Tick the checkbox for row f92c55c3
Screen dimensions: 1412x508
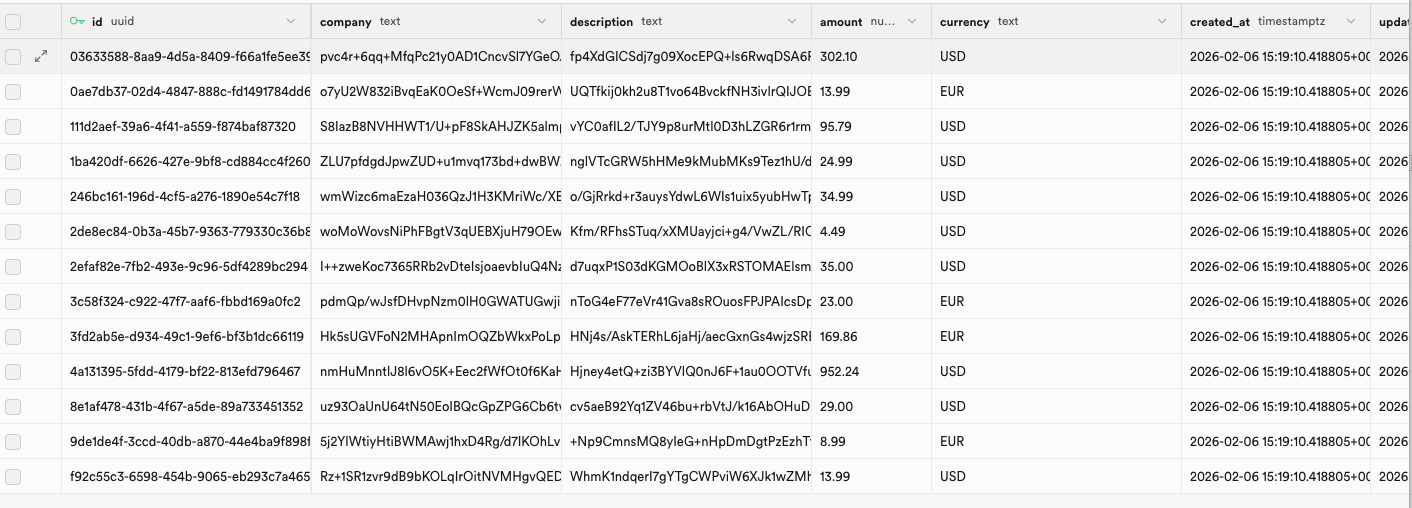[13, 477]
